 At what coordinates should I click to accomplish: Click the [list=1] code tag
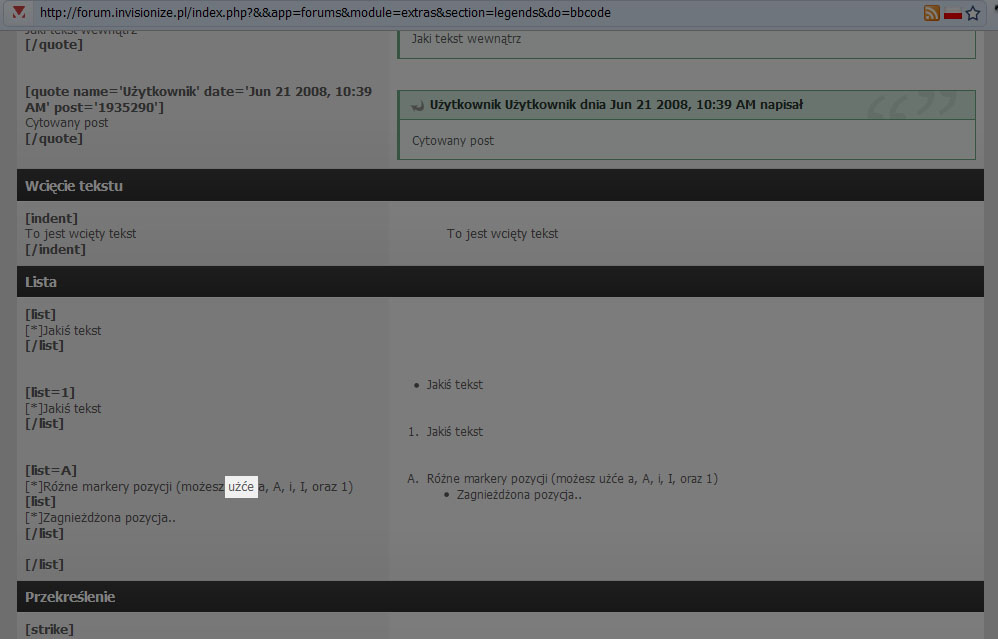[x=50, y=393]
